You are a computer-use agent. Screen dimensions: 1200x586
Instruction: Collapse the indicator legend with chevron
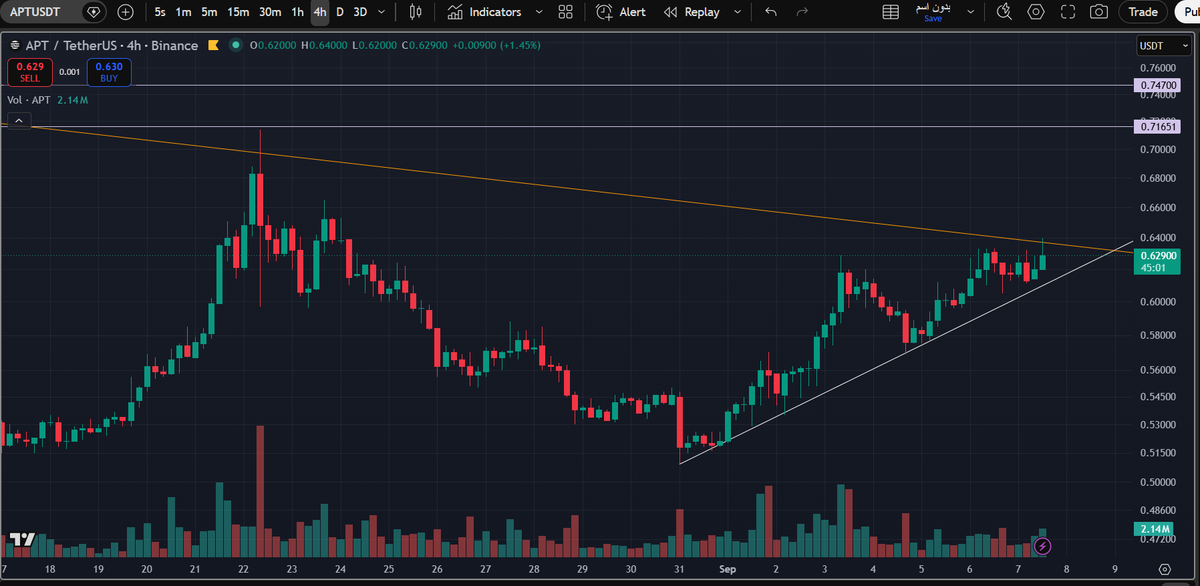19,121
